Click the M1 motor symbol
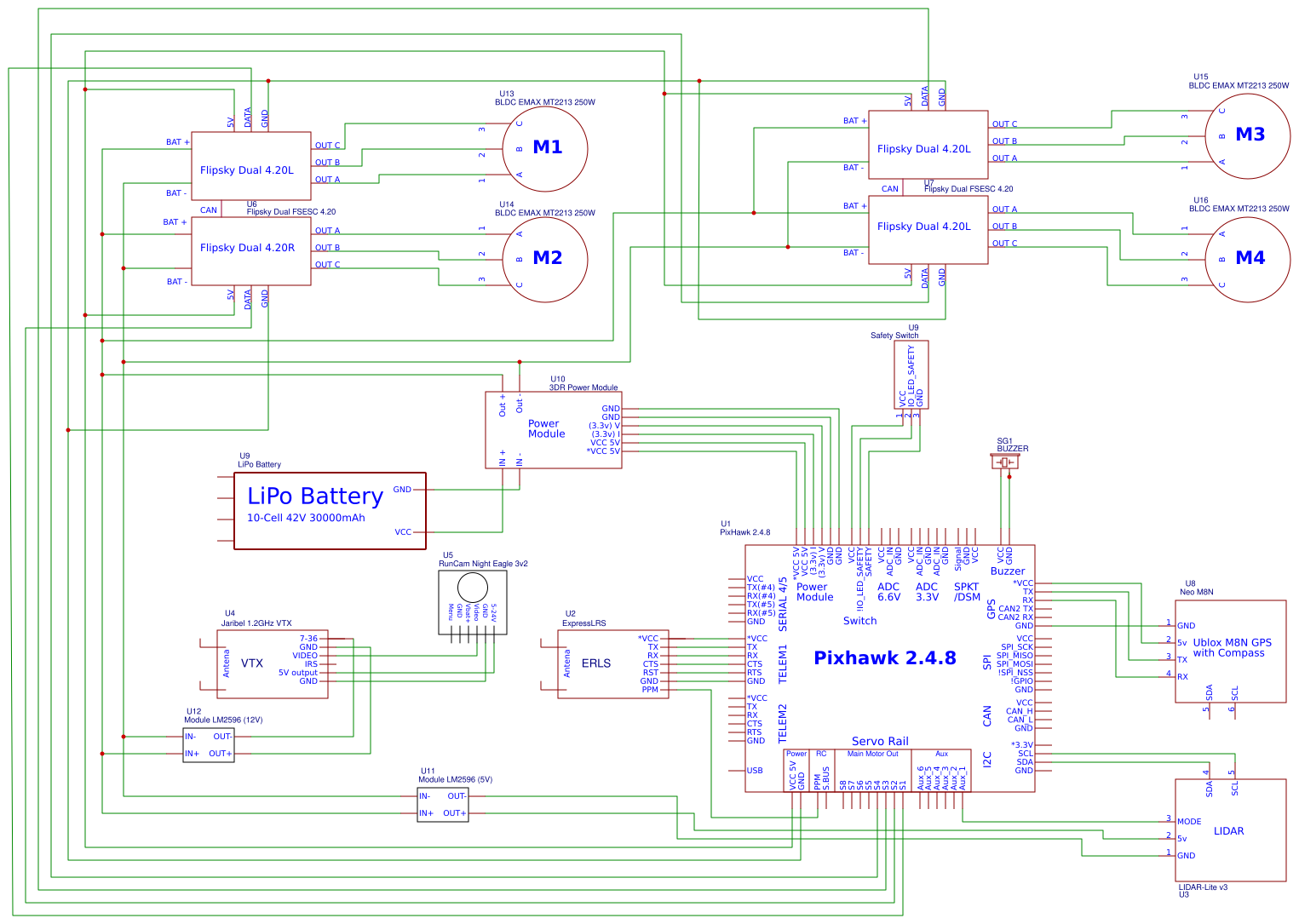Image resolution: width=1299 pixels, height=924 pixels. (545, 148)
